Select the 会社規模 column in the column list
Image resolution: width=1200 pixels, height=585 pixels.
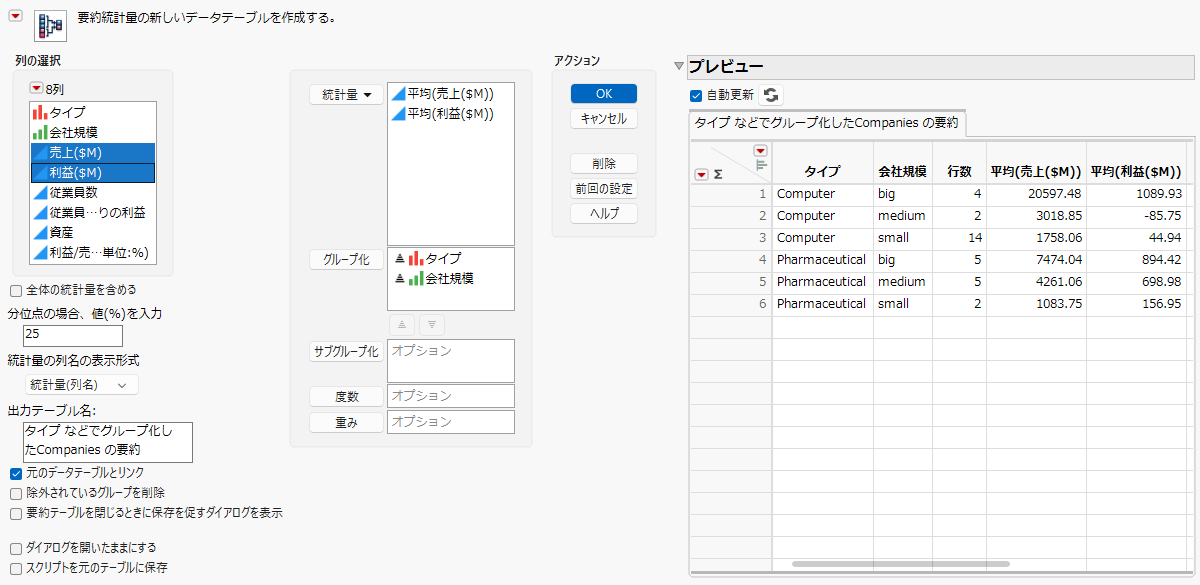click(x=93, y=132)
